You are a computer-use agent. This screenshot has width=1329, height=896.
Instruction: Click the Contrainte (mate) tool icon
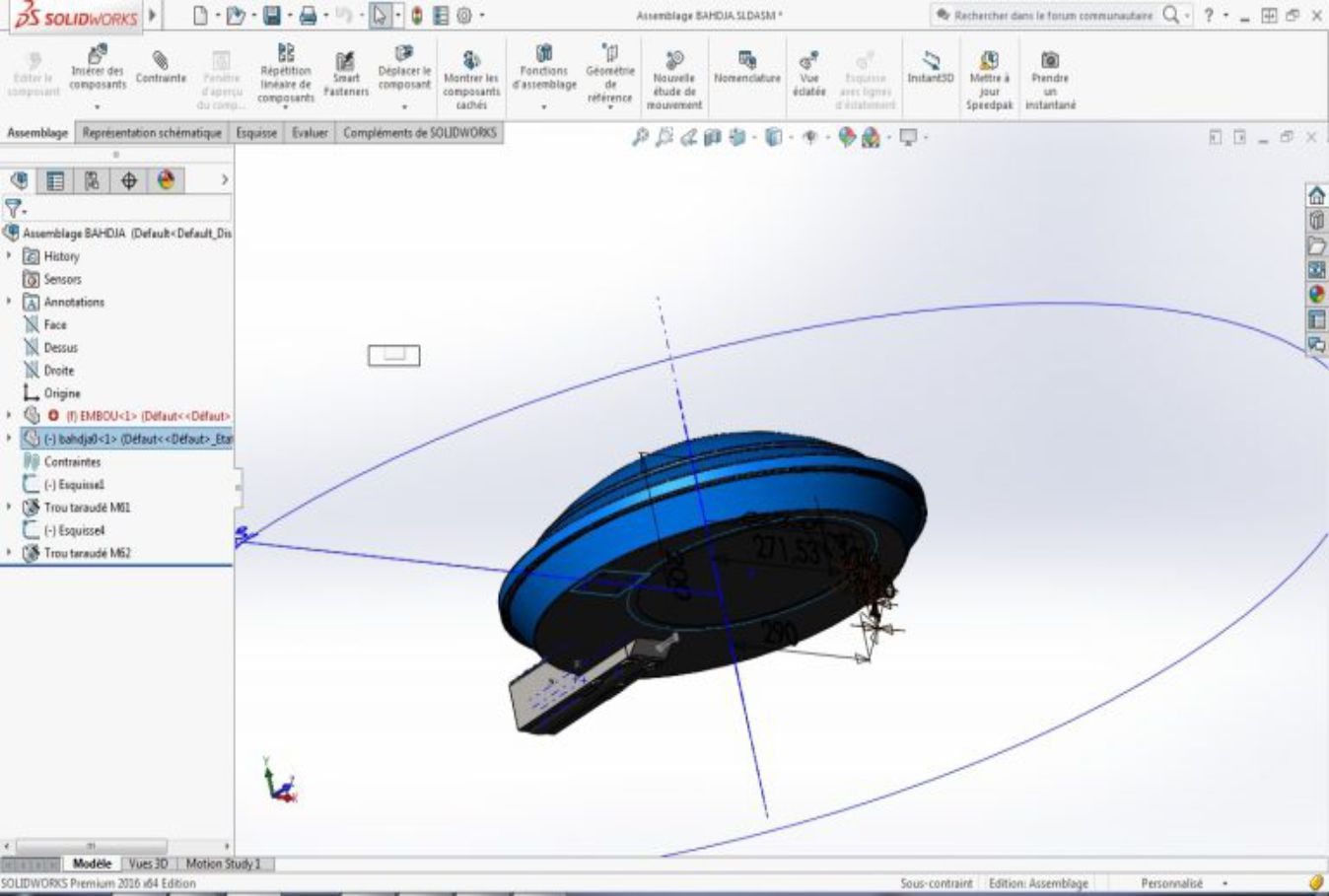(160, 61)
